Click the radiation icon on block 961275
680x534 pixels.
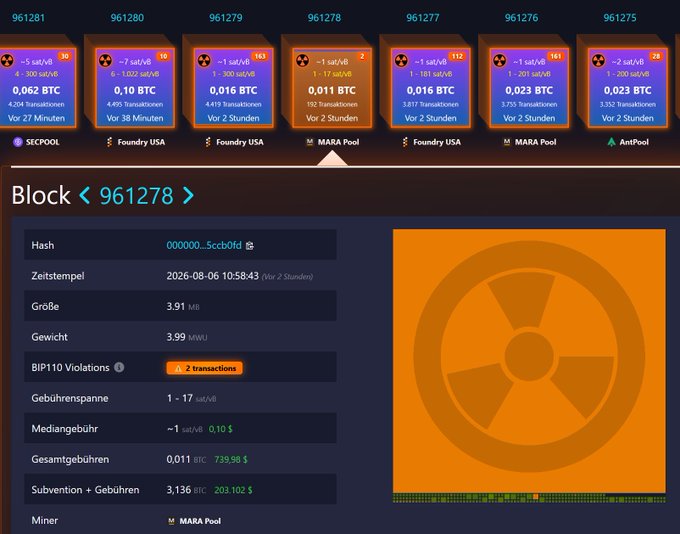[x=598, y=60]
